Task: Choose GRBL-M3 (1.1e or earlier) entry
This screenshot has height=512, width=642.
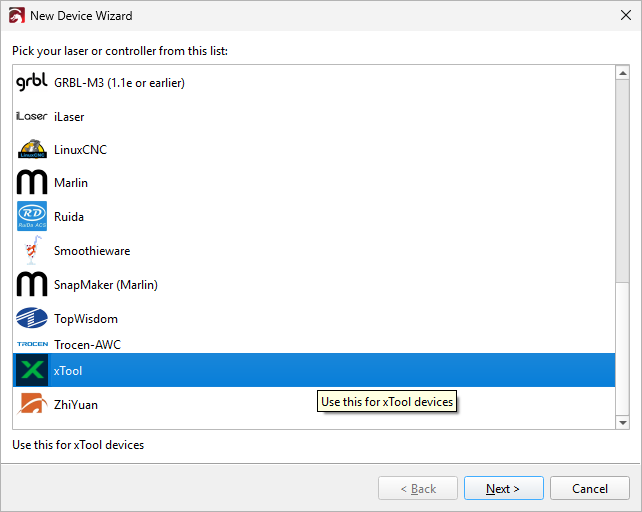Action: 314,83
